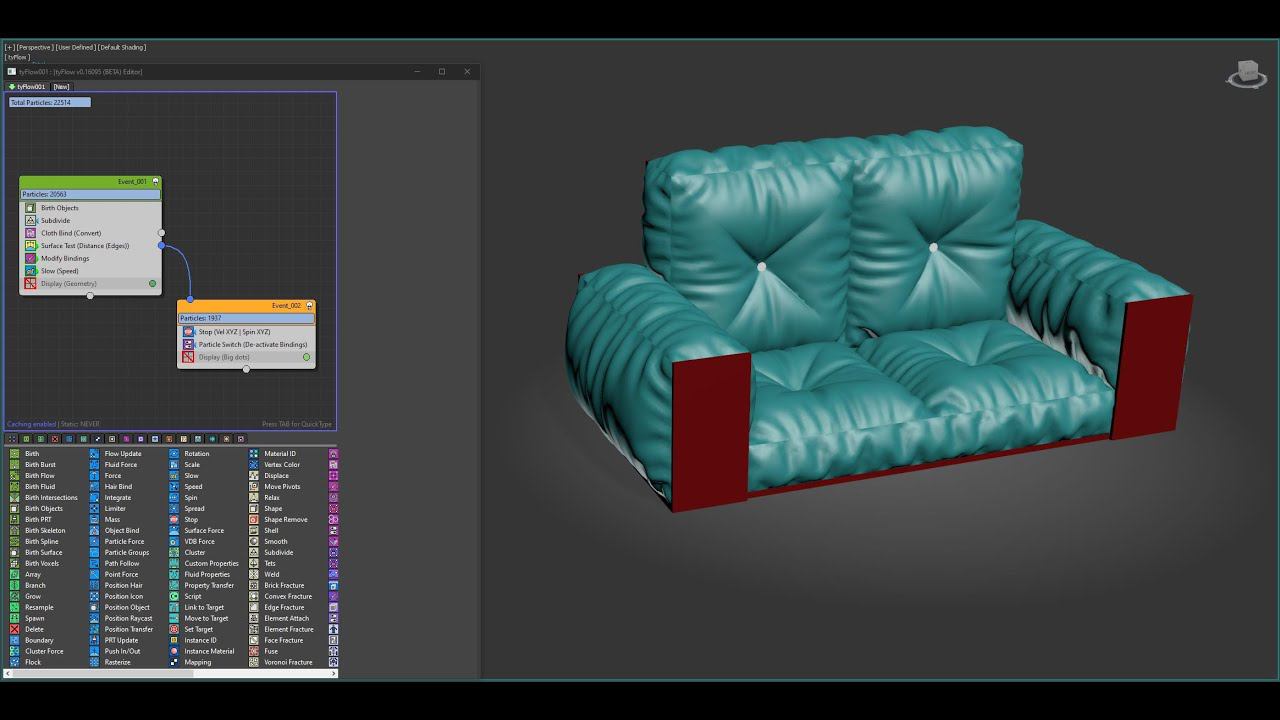
Task: Pick the Birth Flow operator icon
Action: [14, 476]
